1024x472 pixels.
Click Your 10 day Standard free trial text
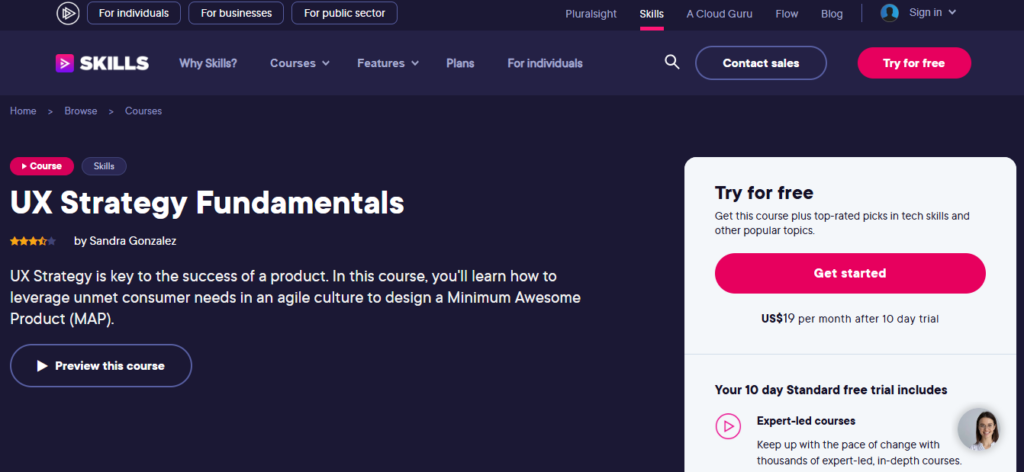831,390
